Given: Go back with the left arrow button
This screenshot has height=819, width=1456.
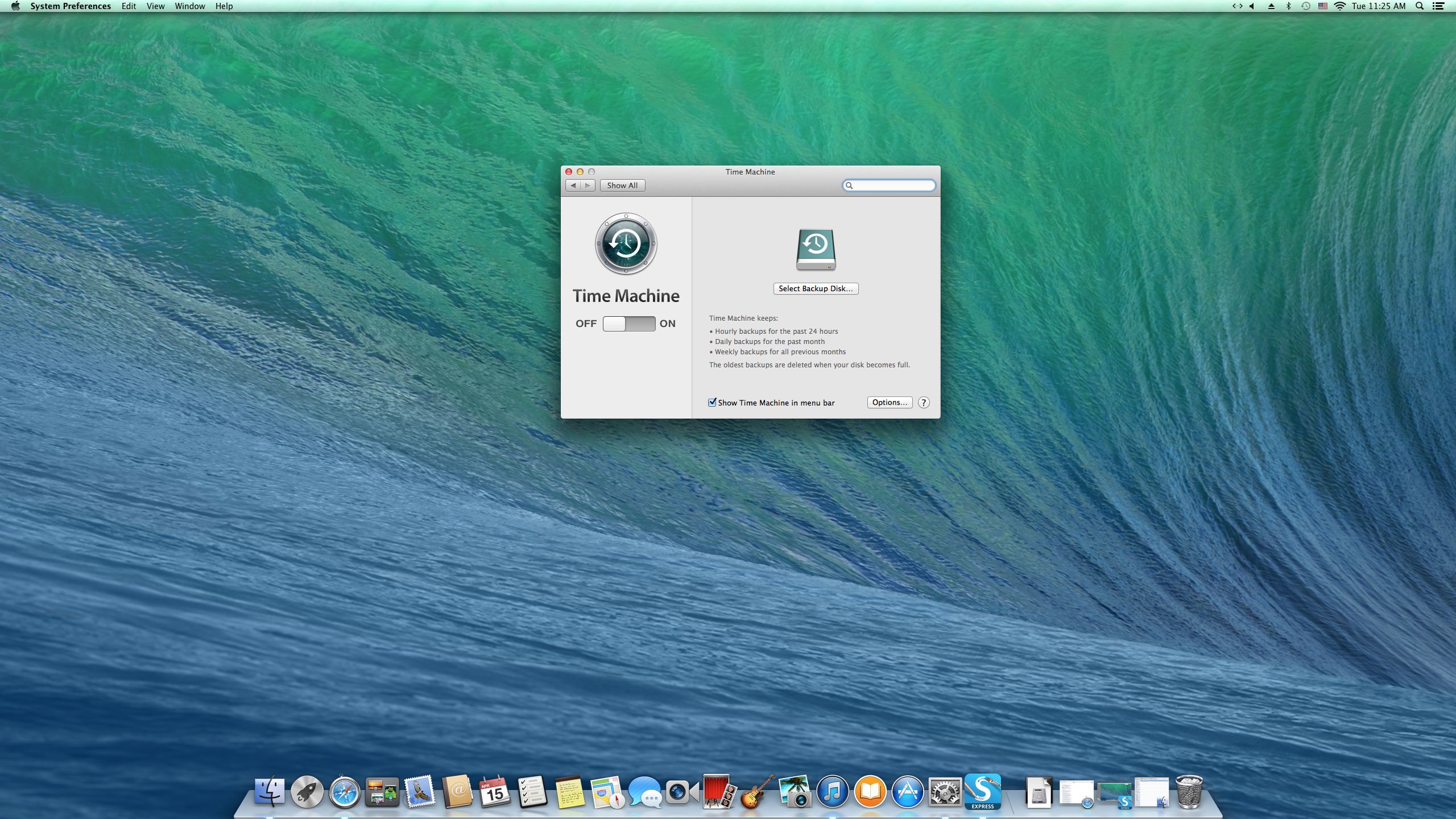Looking at the screenshot, I should coord(573,185).
